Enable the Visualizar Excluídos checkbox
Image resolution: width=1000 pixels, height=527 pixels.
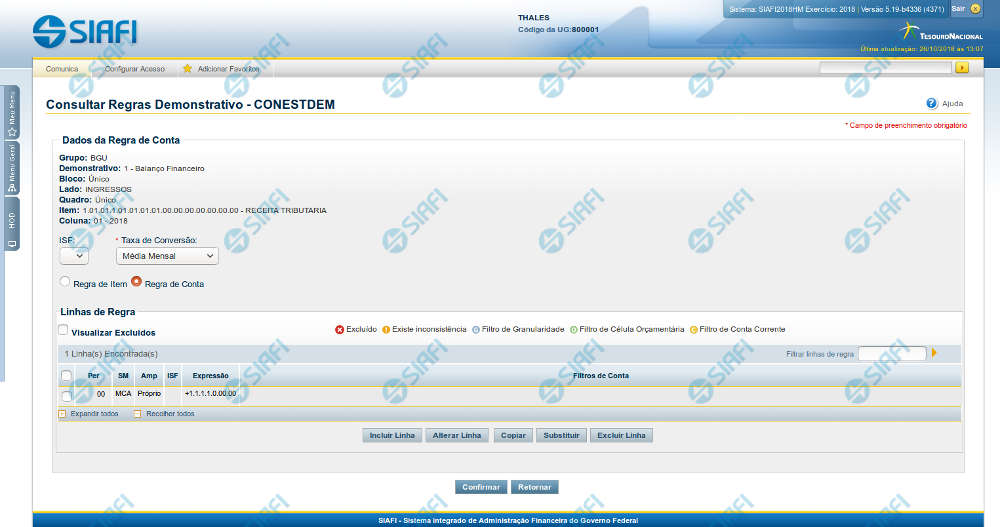(63, 330)
